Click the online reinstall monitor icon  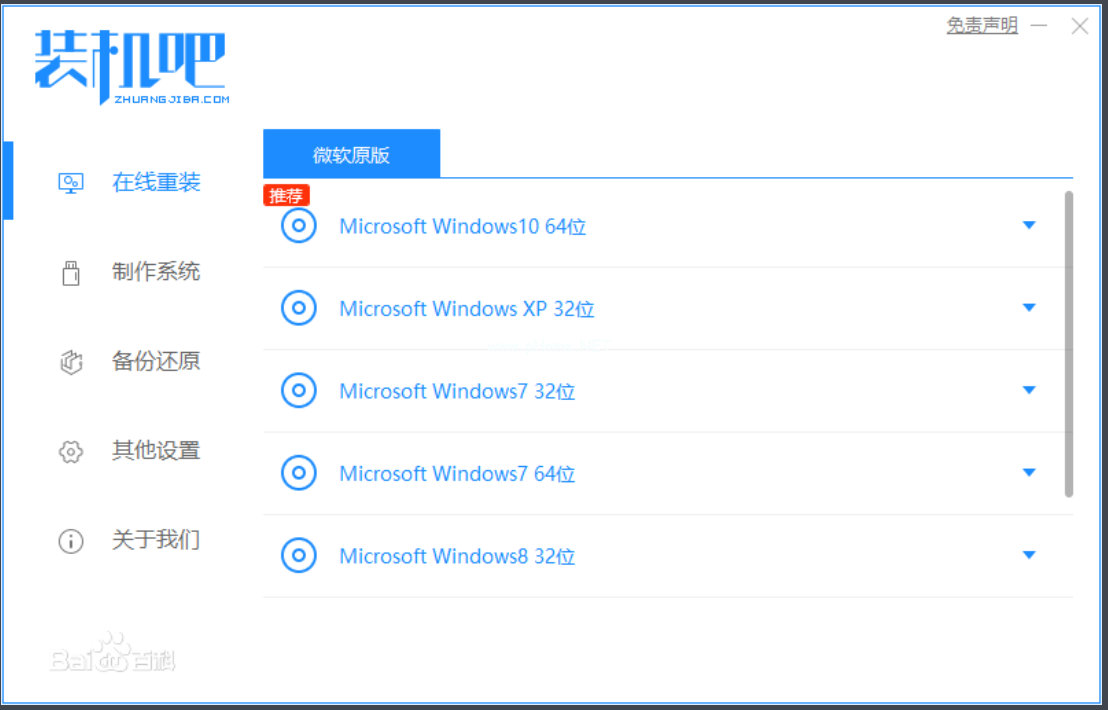click(x=70, y=183)
